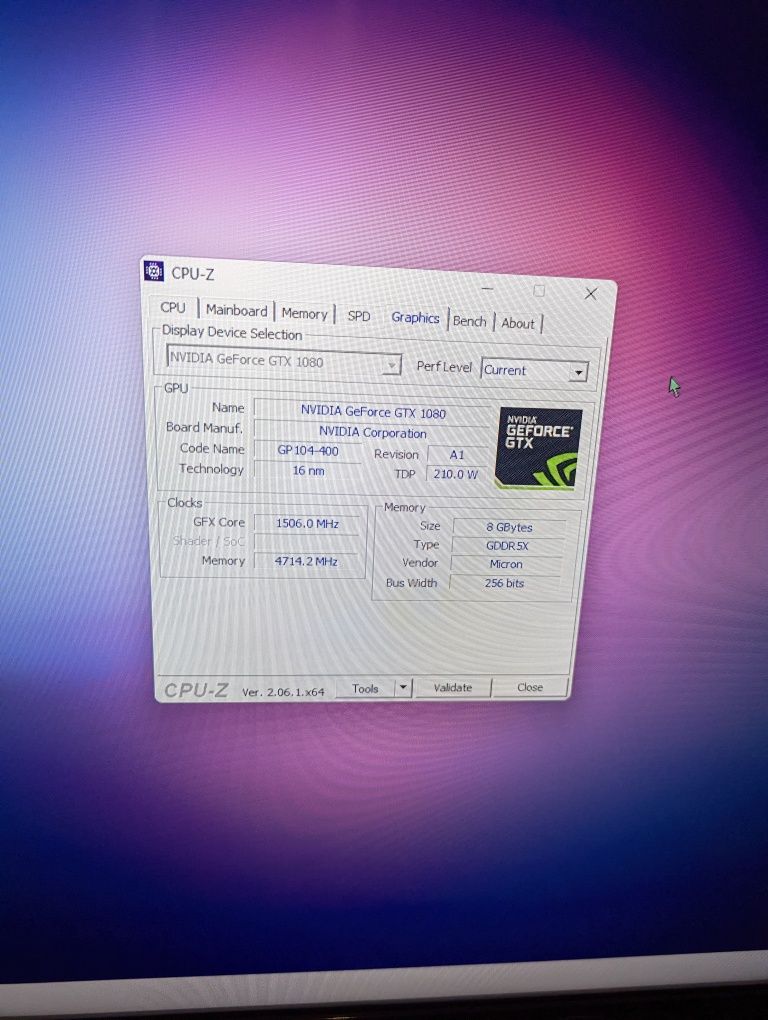
Task: Click the Validate button
Action: pyautogui.click(x=453, y=688)
